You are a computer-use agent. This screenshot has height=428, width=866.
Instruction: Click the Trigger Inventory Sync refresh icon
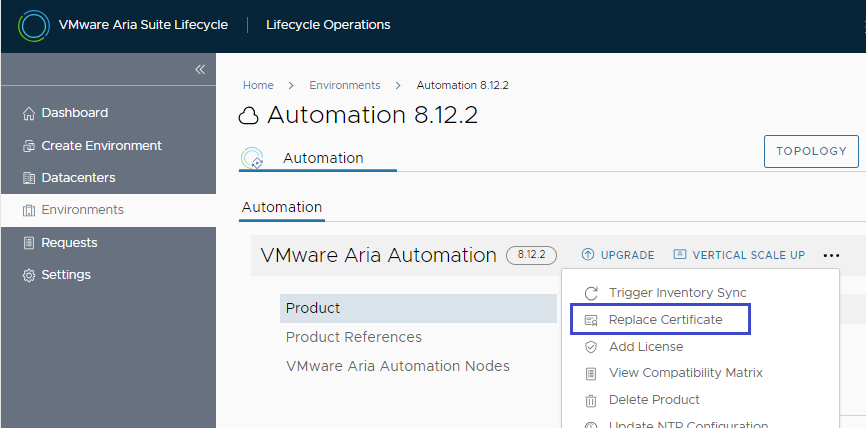tap(592, 293)
